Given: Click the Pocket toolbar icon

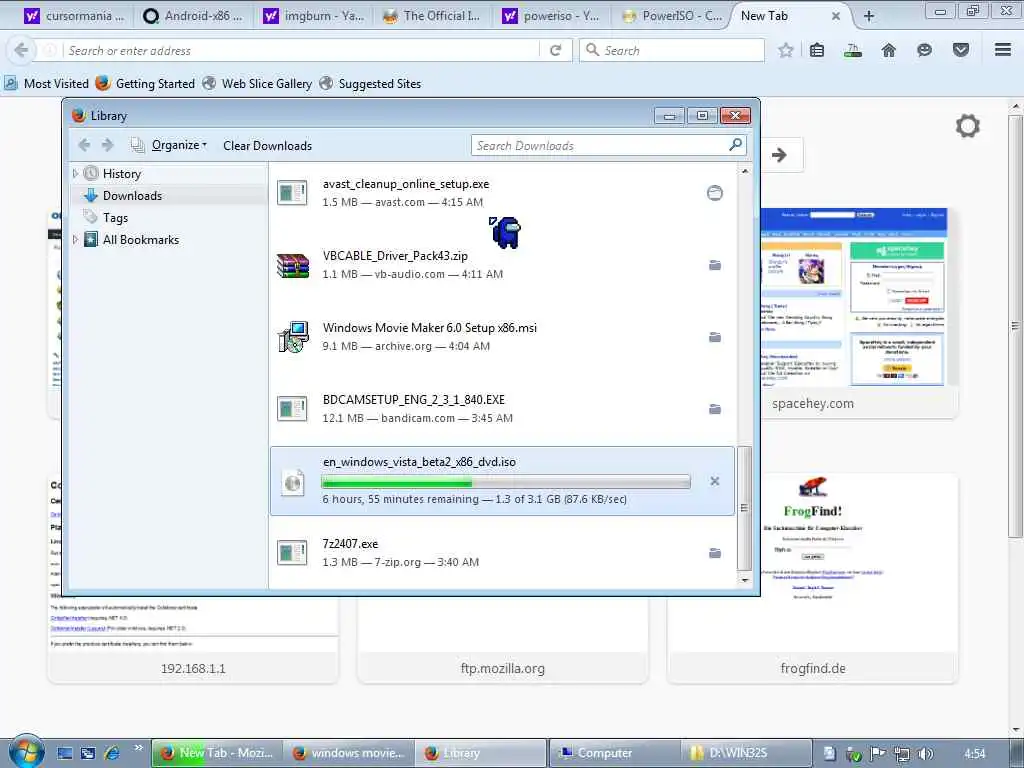Looking at the screenshot, I should tap(961, 50).
